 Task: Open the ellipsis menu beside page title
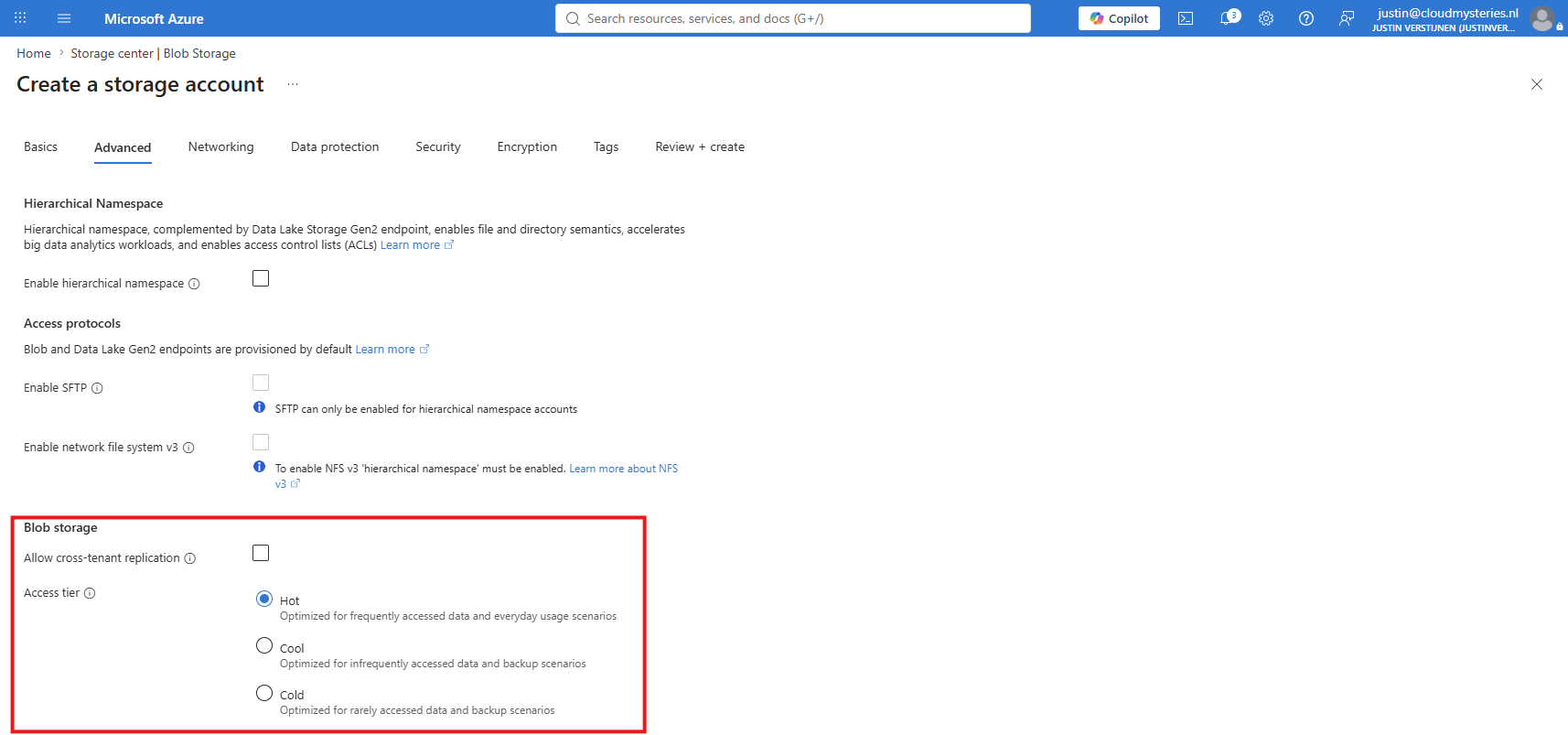293,84
